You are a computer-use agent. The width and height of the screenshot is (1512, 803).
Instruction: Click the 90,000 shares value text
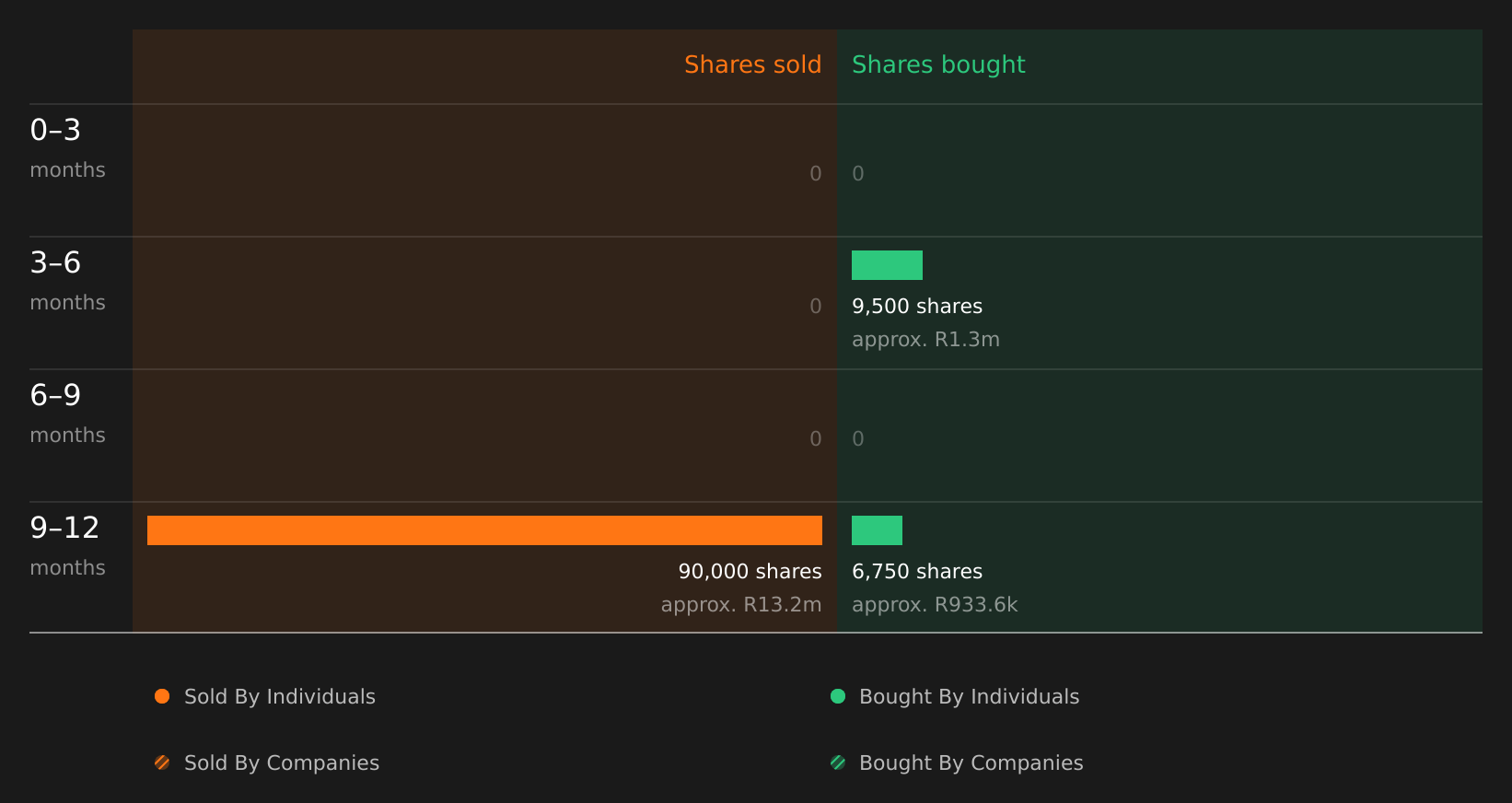coord(750,572)
